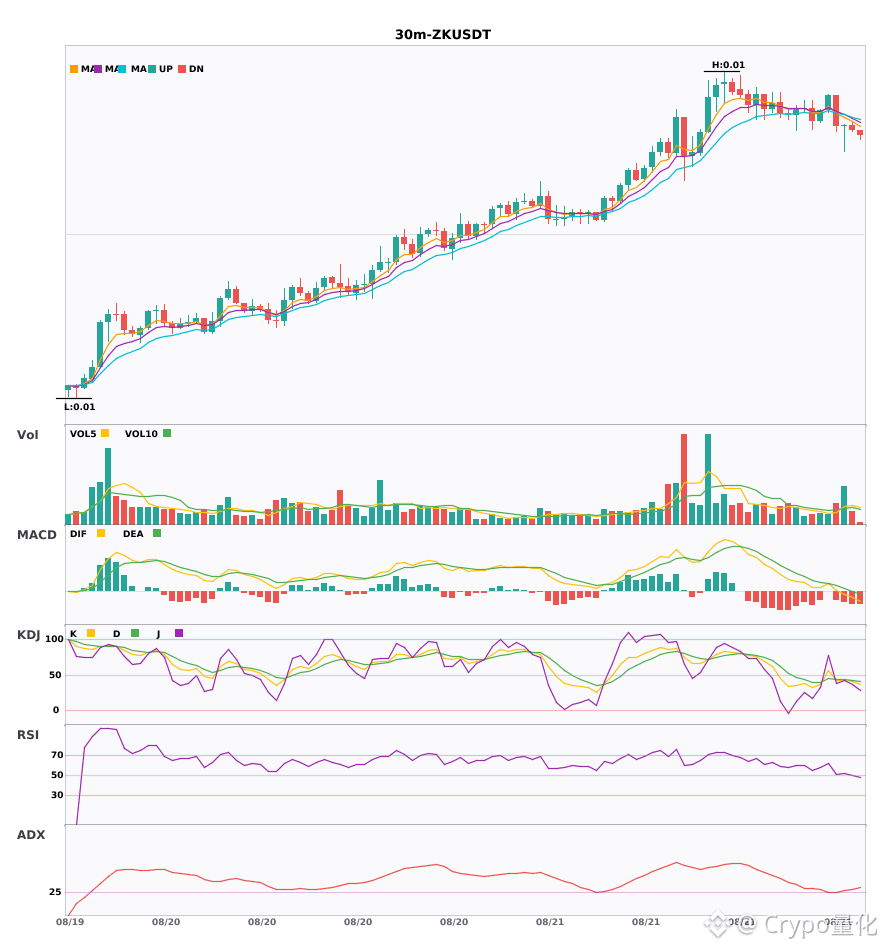885x950 pixels.
Task: Toggle the red DN legend swatch
Action: pos(182,69)
